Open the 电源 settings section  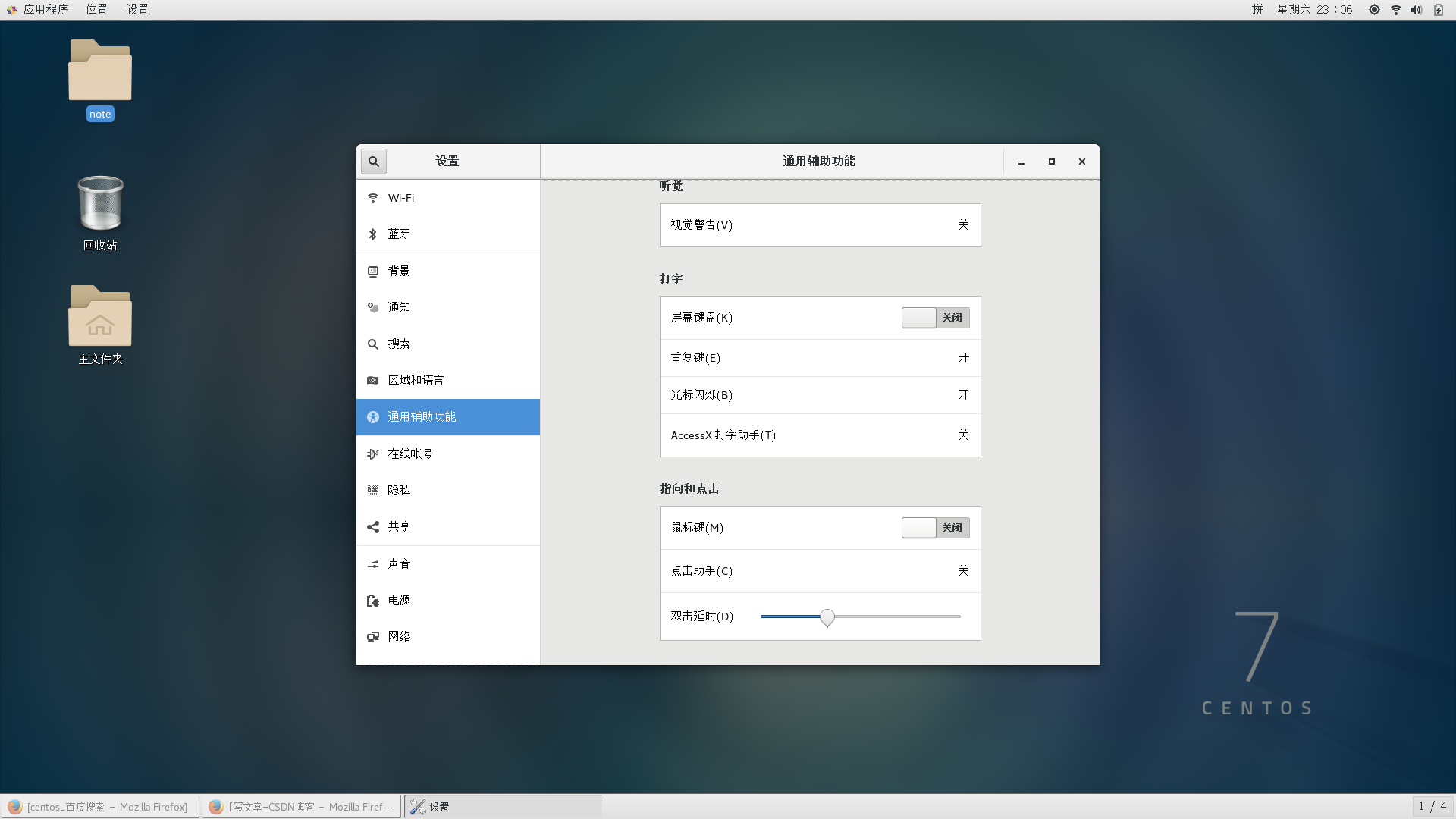(399, 599)
